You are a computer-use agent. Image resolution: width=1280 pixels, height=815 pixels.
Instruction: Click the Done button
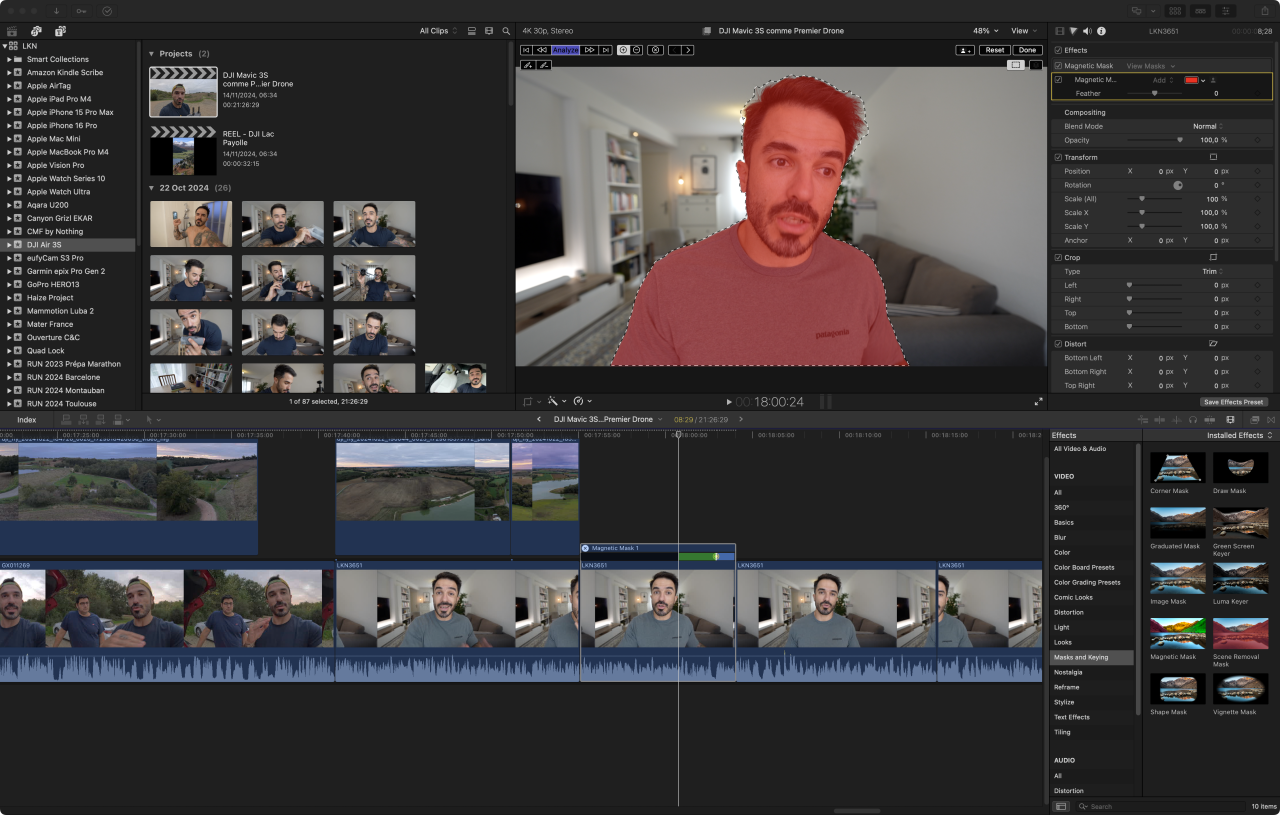(x=1027, y=50)
